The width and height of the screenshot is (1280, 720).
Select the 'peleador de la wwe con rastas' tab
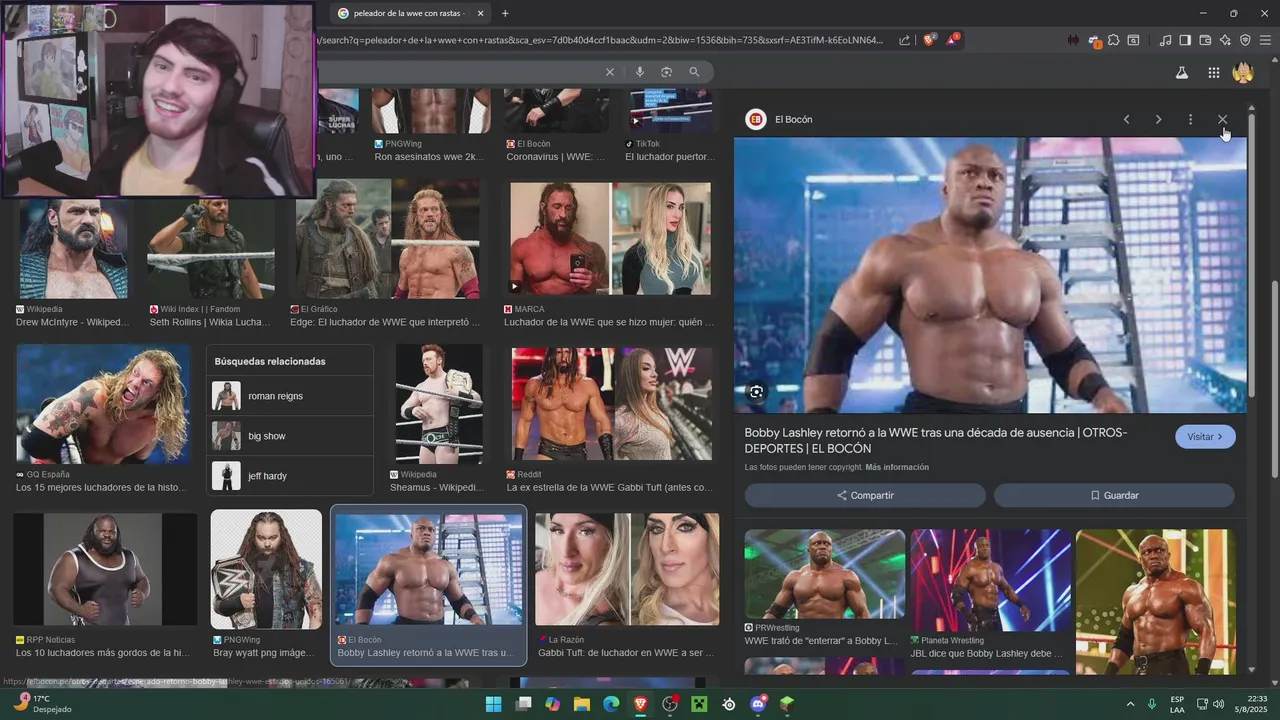pos(410,13)
